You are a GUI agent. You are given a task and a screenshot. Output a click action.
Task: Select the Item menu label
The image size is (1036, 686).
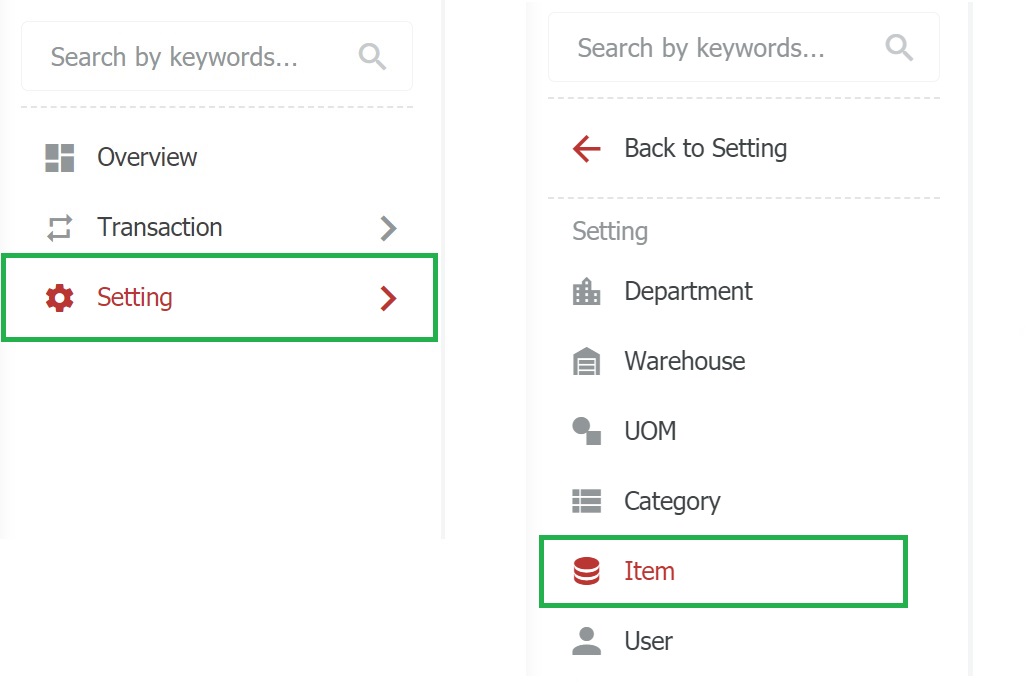pos(649,572)
